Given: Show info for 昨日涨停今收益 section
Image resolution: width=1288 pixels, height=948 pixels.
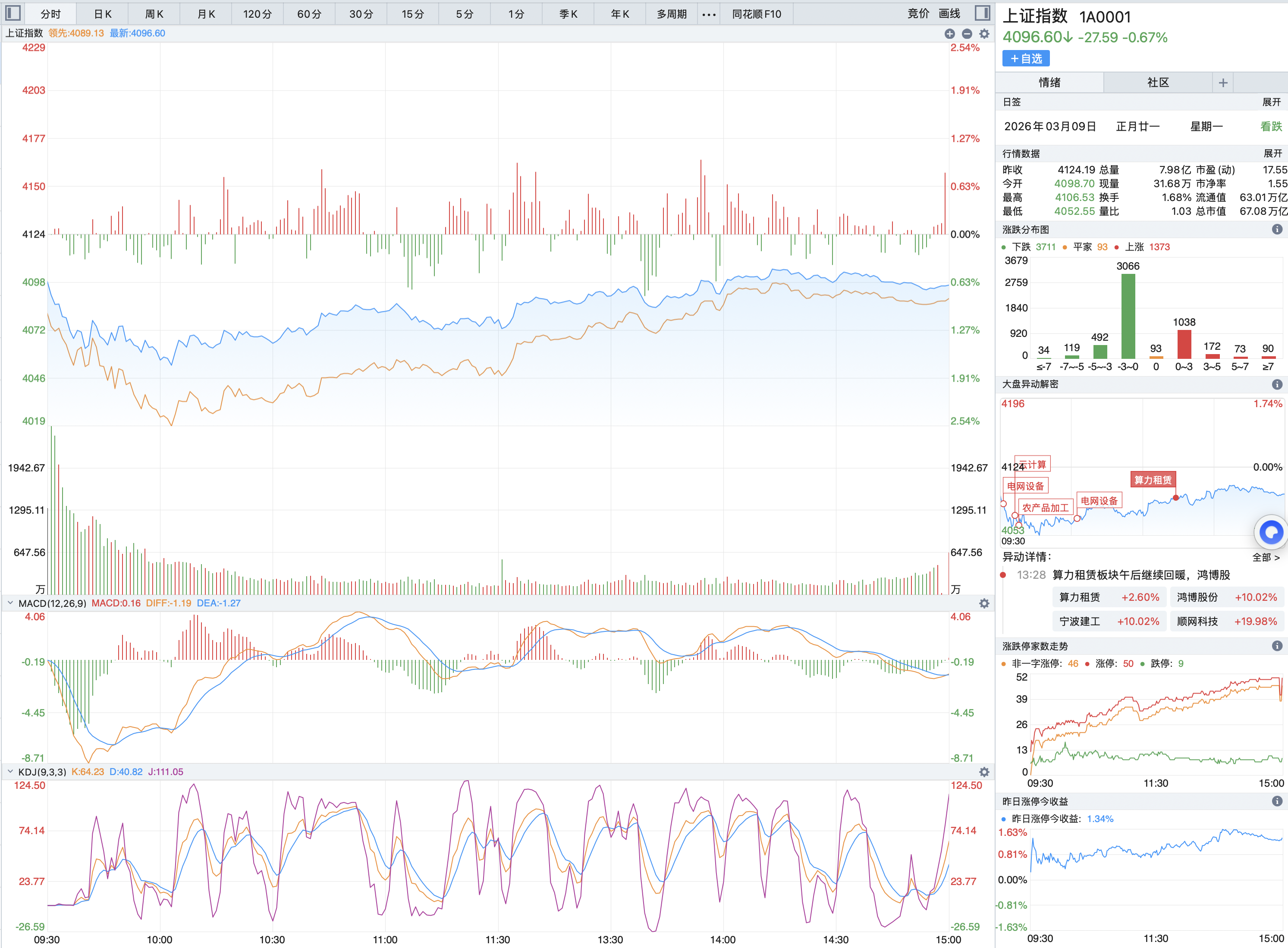Looking at the screenshot, I should (1277, 801).
